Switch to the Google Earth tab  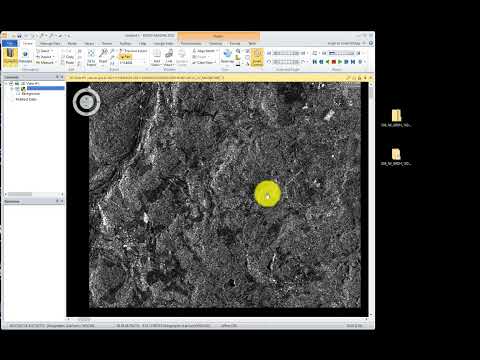[x=164, y=43]
